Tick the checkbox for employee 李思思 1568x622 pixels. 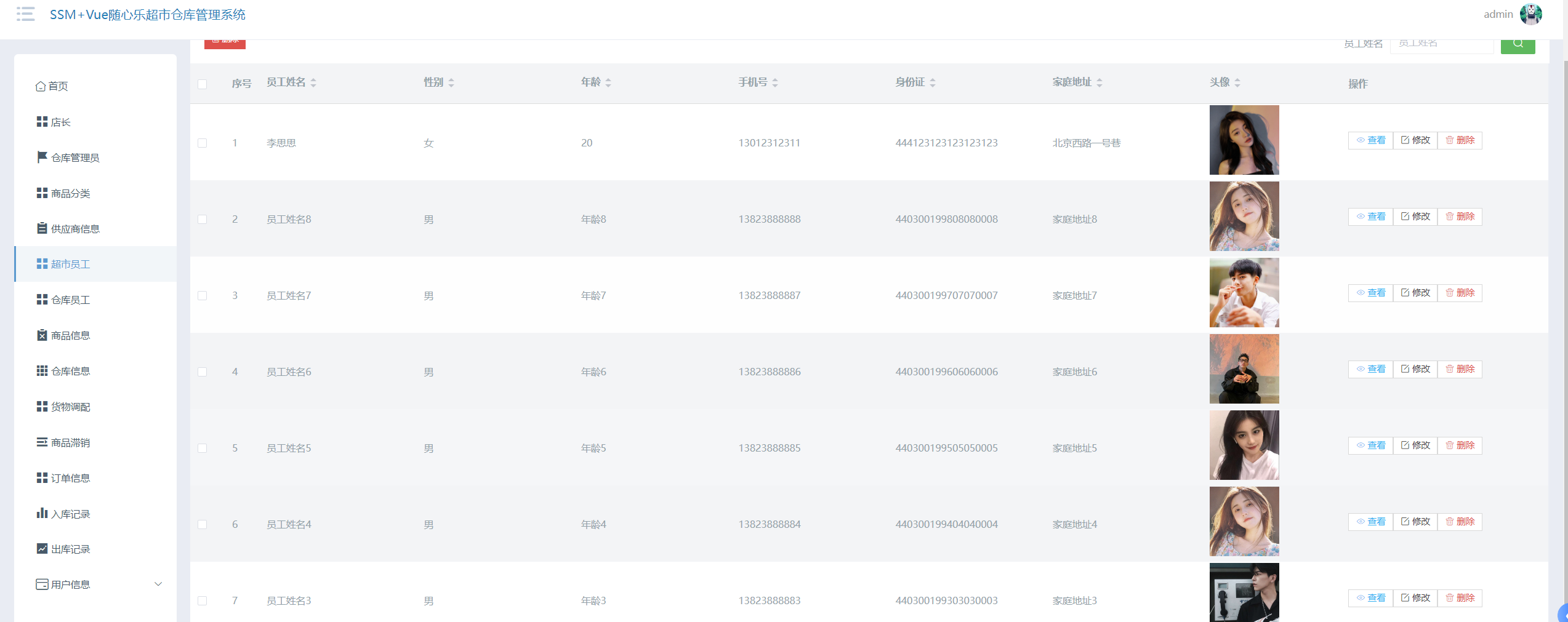click(x=202, y=143)
